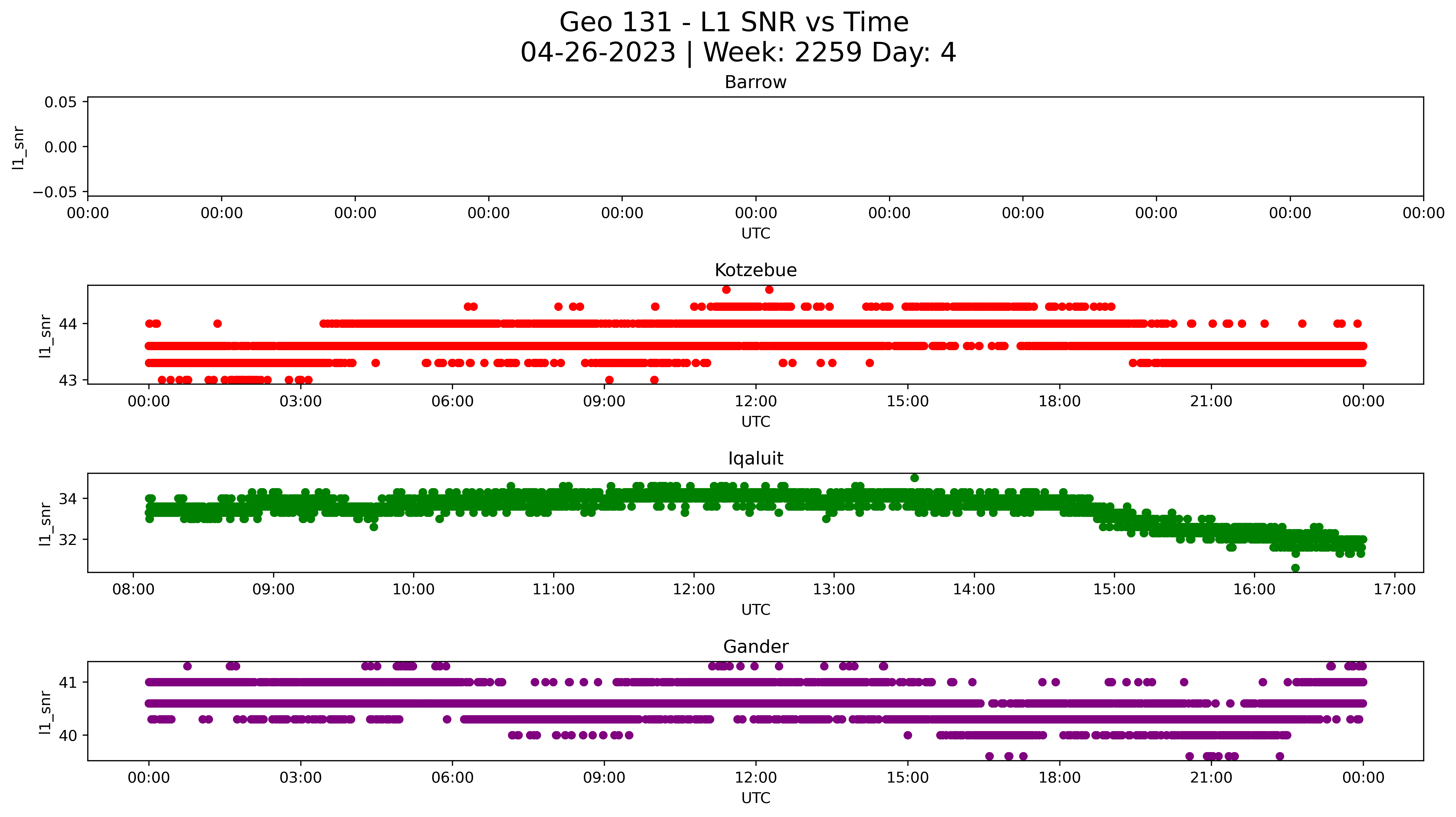Image resolution: width=1456 pixels, height=817 pixels.
Task: Click the 15:00 tick on the Gander x-axis
Action: coord(908,777)
